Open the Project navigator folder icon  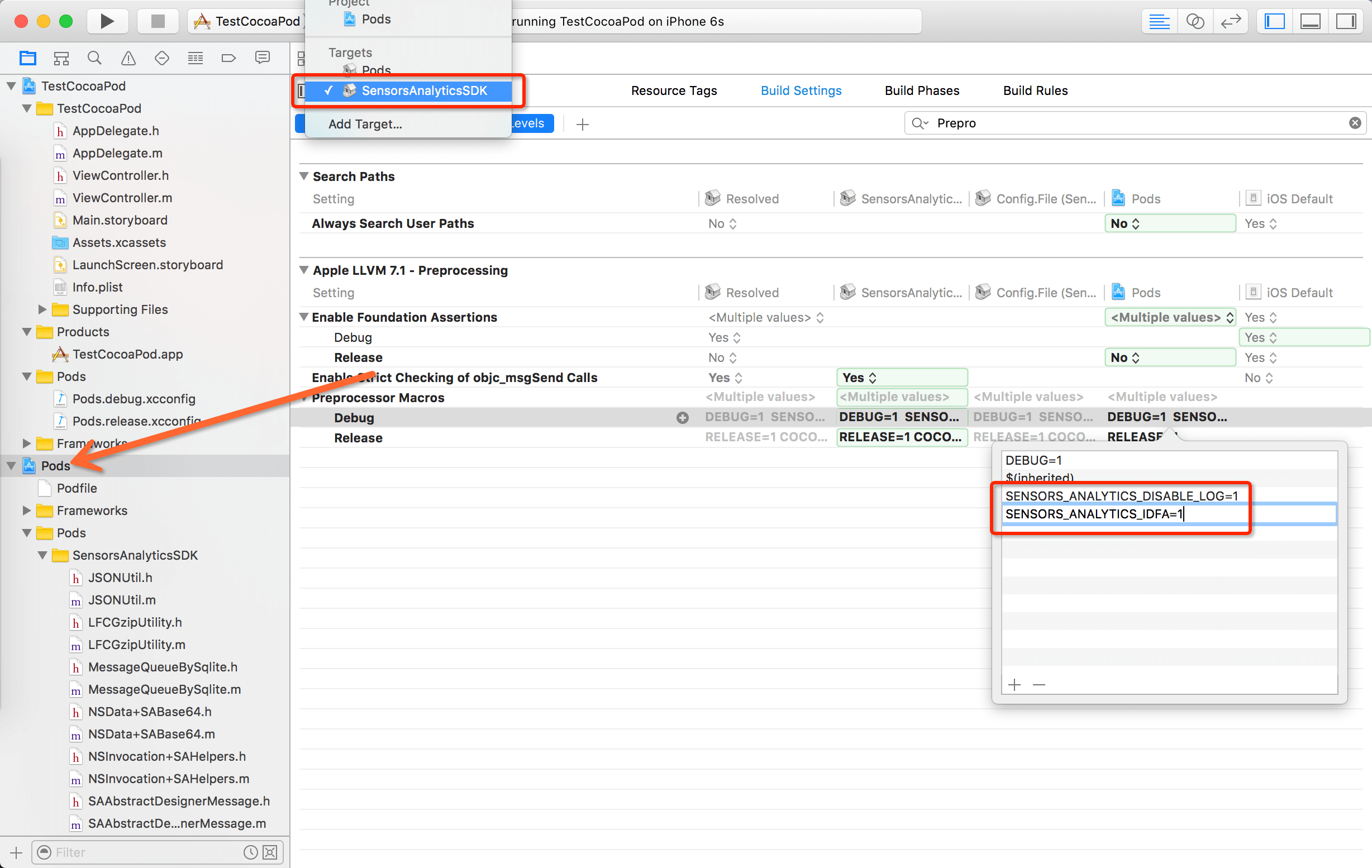pyautogui.click(x=27, y=58)
